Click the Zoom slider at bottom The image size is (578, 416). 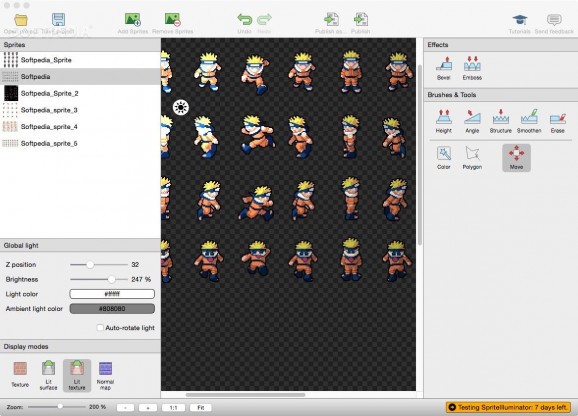[x=57, y=407]
